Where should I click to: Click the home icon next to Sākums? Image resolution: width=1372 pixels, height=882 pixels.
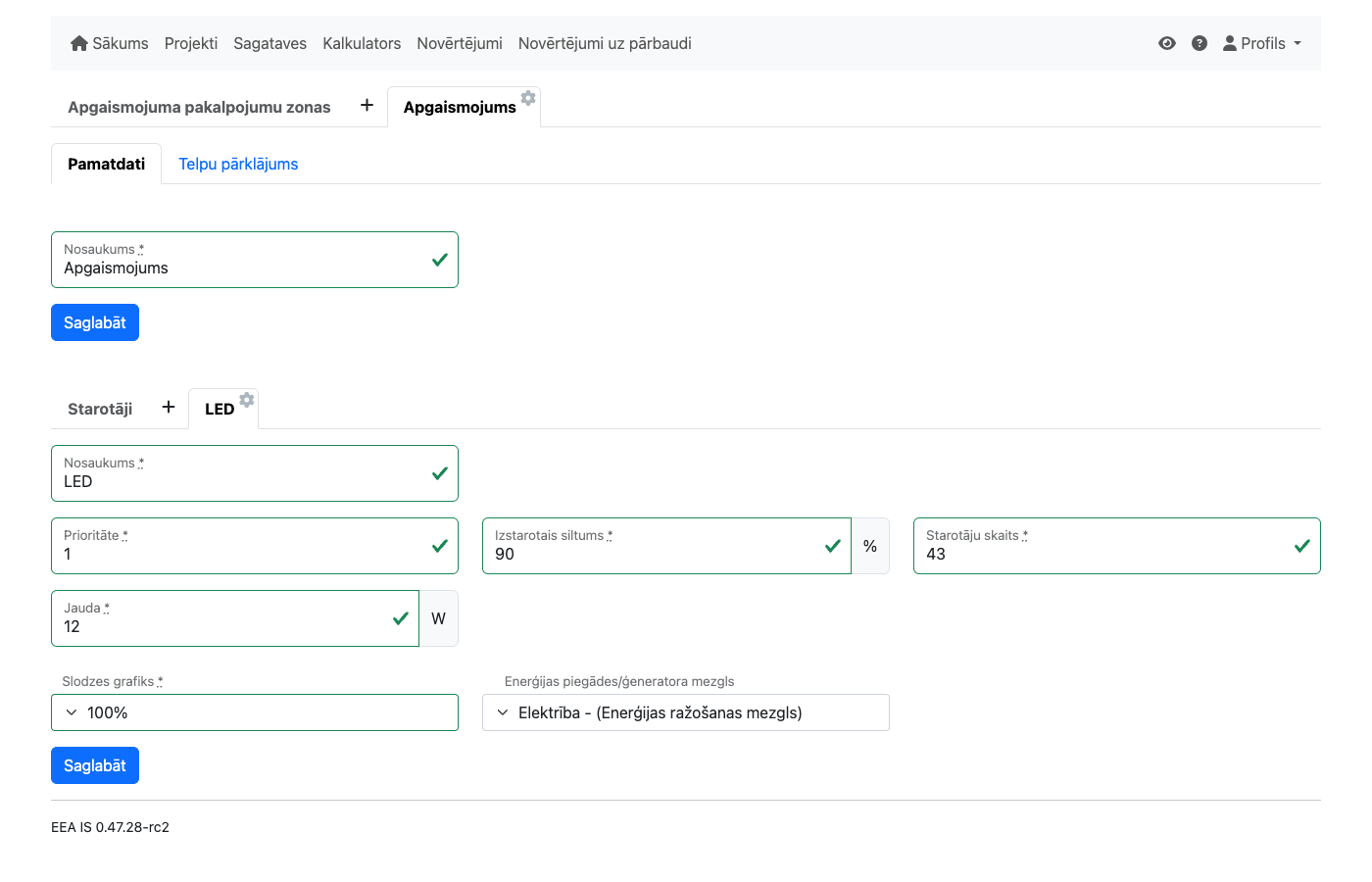(79, 43)
